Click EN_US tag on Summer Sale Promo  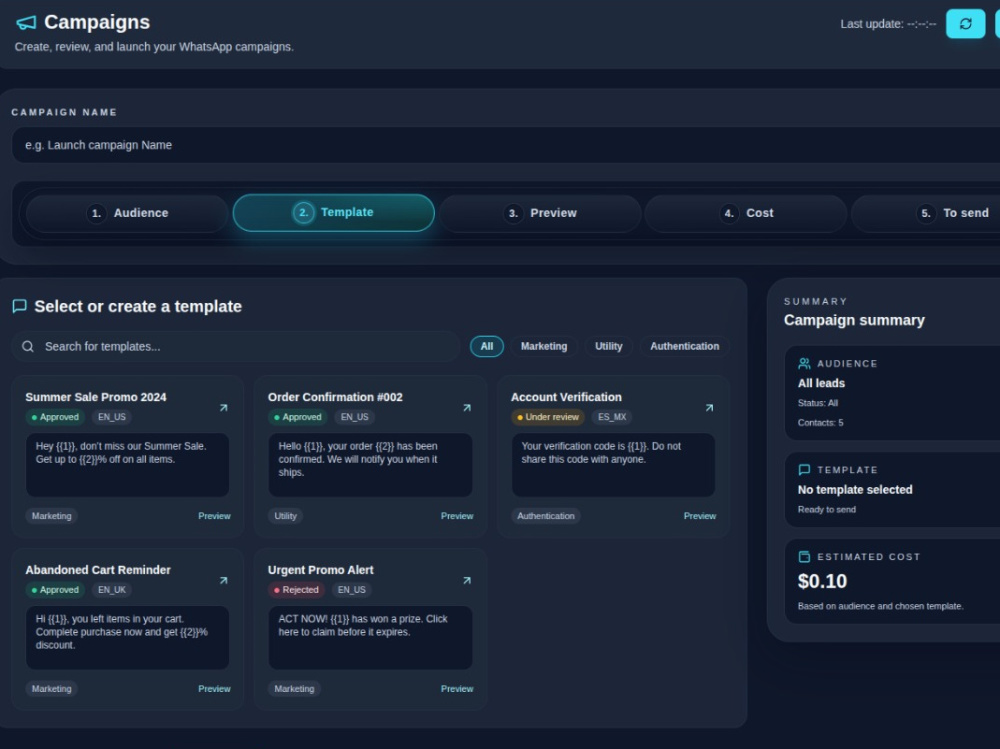112,417
